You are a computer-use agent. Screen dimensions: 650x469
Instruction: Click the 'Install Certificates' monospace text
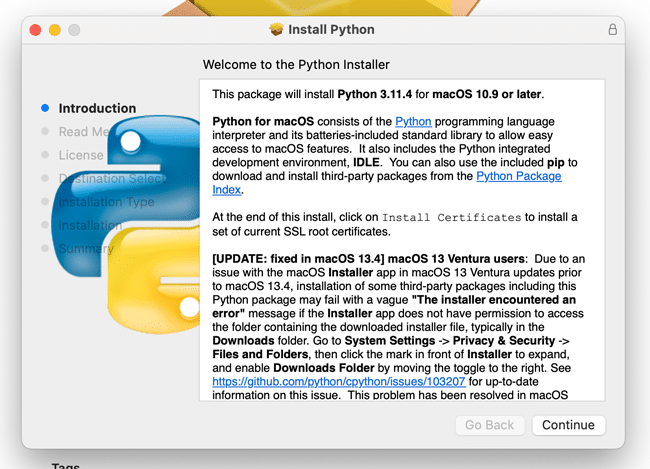(x=451, y=217)
